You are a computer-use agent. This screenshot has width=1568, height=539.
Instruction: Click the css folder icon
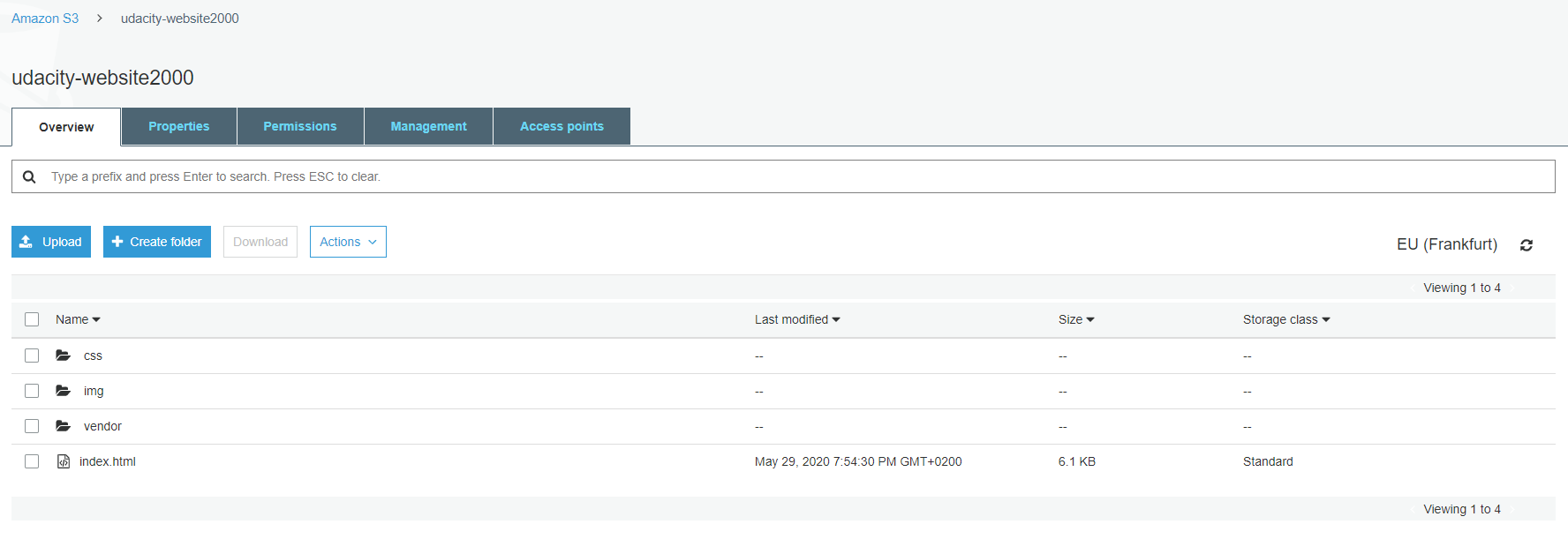coord(64,356)
